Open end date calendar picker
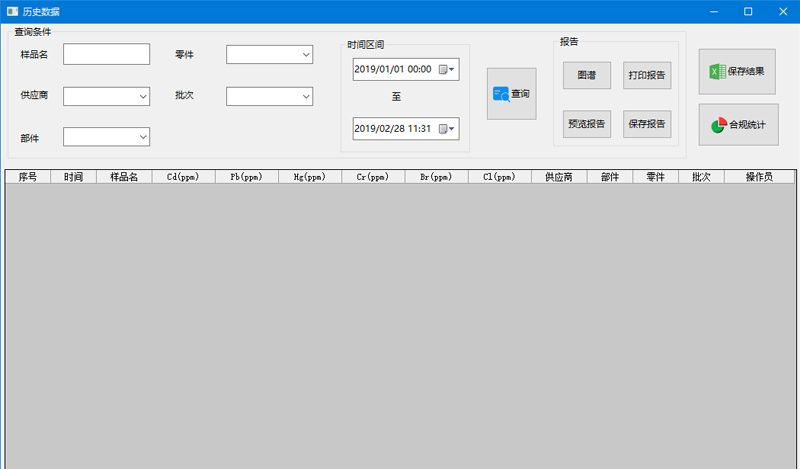Viewport: 800px width, 469px height. pyautogui.click(x=446, y=129)
